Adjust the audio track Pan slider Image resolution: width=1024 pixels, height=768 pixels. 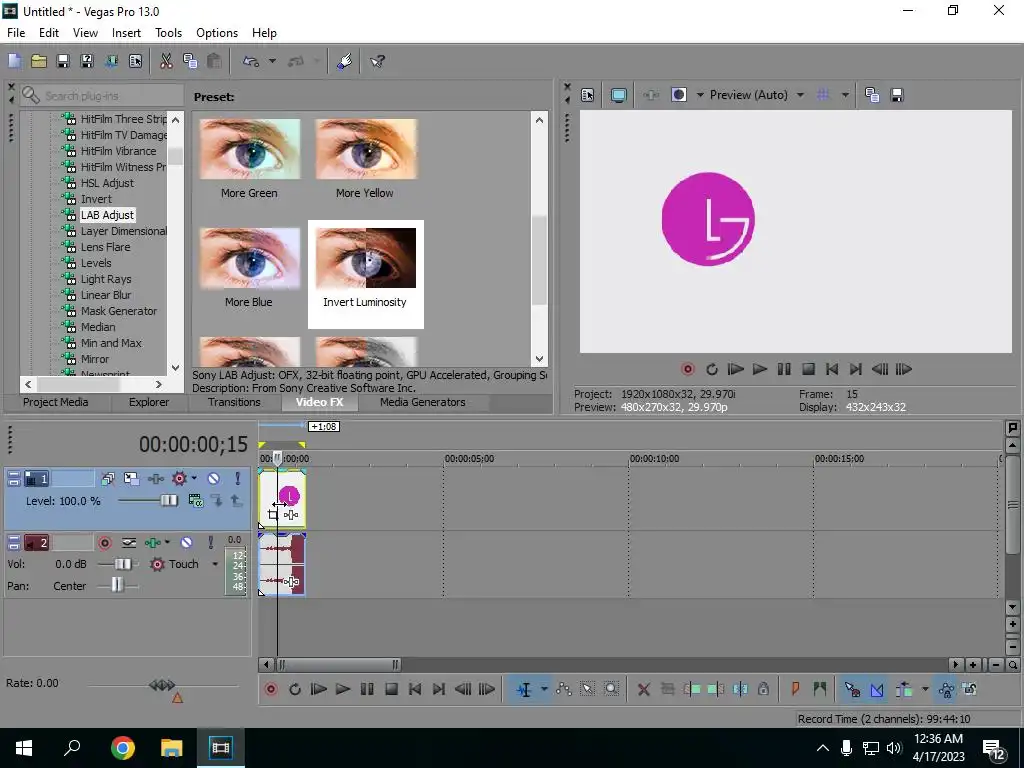(118, 586)
